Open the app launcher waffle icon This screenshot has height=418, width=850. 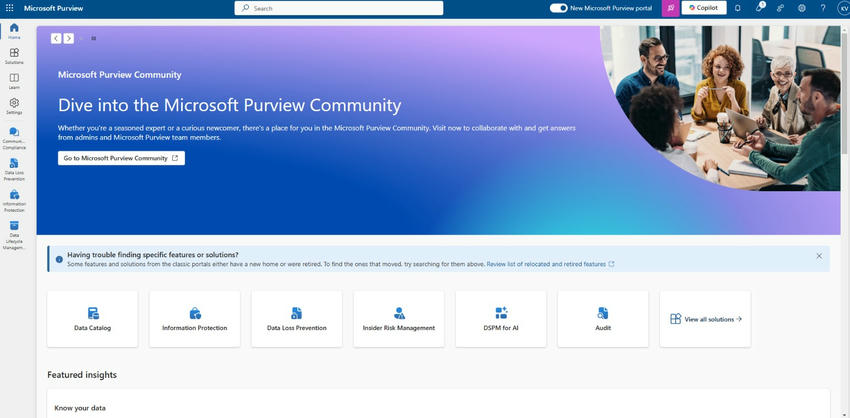pyautogui.click(x=9, y=8)
